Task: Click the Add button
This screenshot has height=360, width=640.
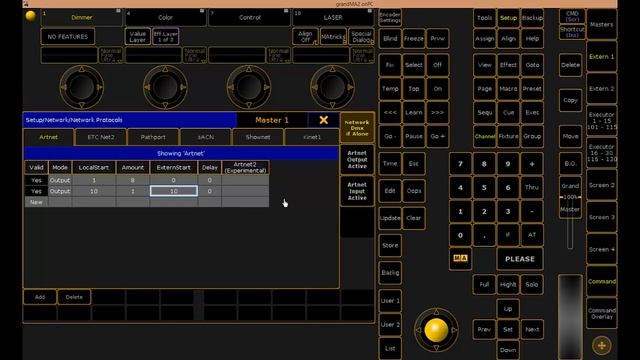Action: click(40, 297)
